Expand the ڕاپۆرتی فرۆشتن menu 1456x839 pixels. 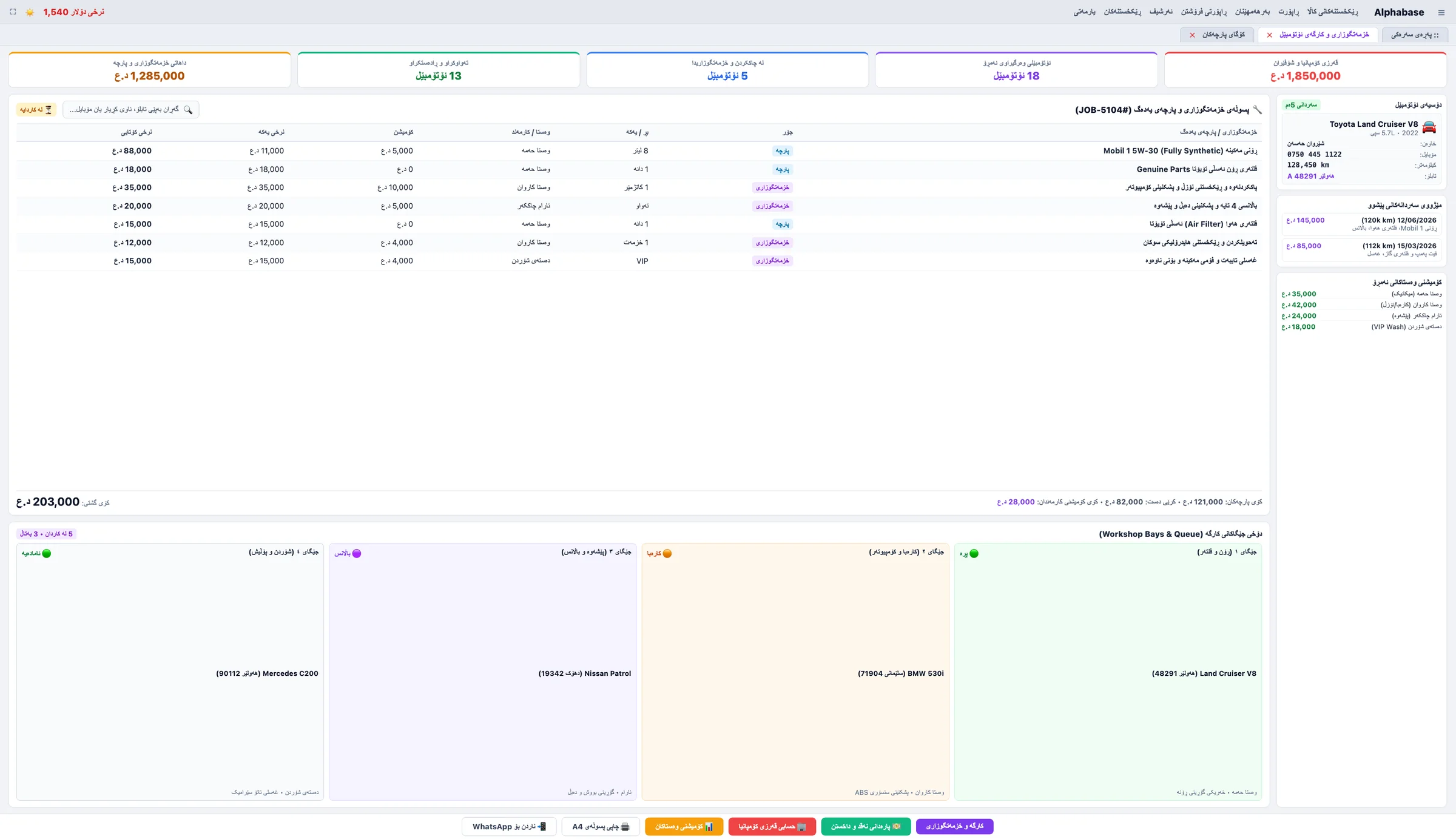1204,12
